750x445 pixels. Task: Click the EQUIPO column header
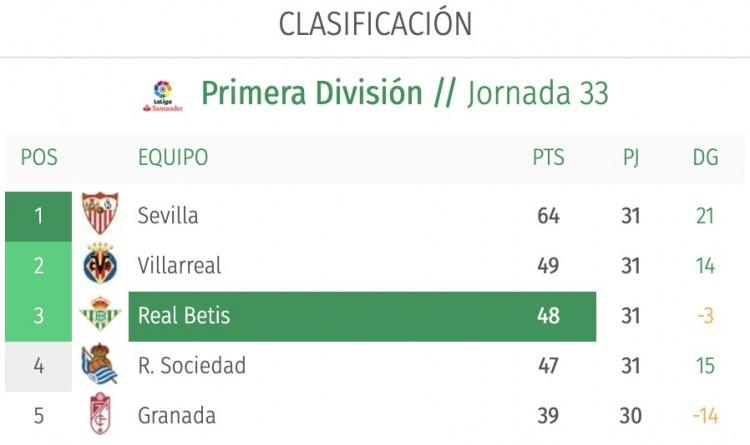pyautogui.click(x=173, y=158)
